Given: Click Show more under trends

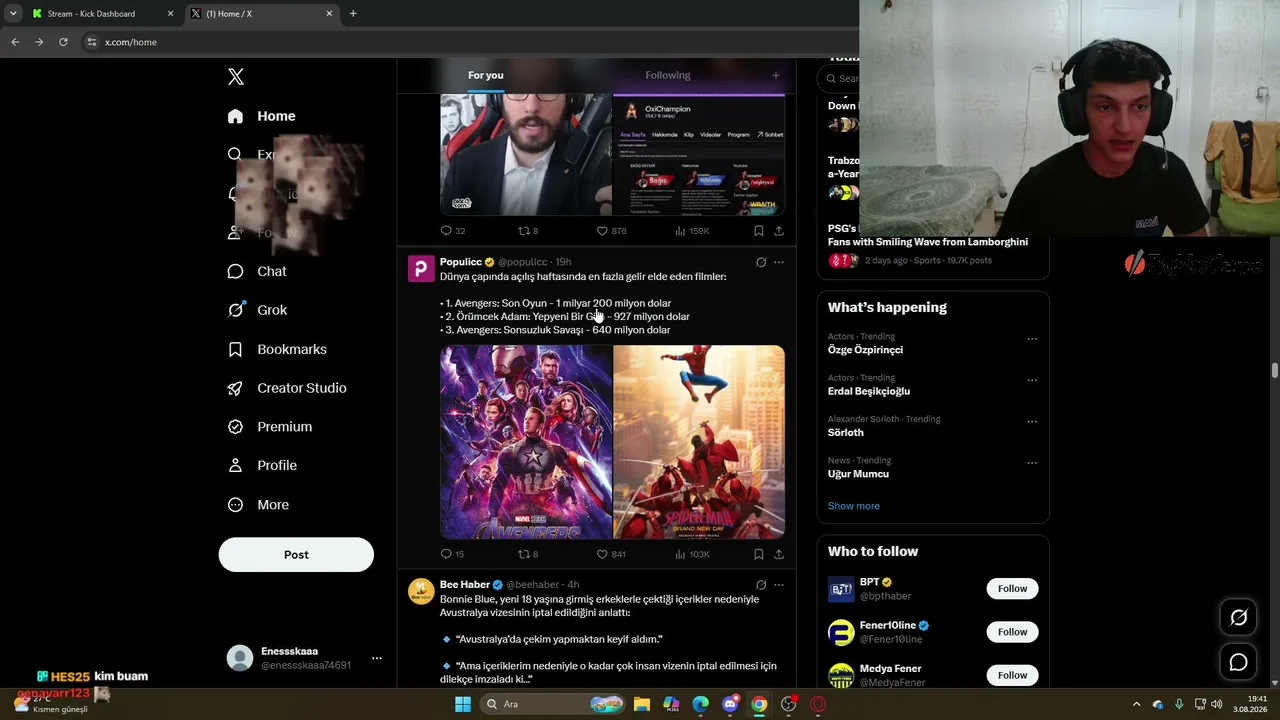Looking at the screenshot, I should tap(854, 506).
